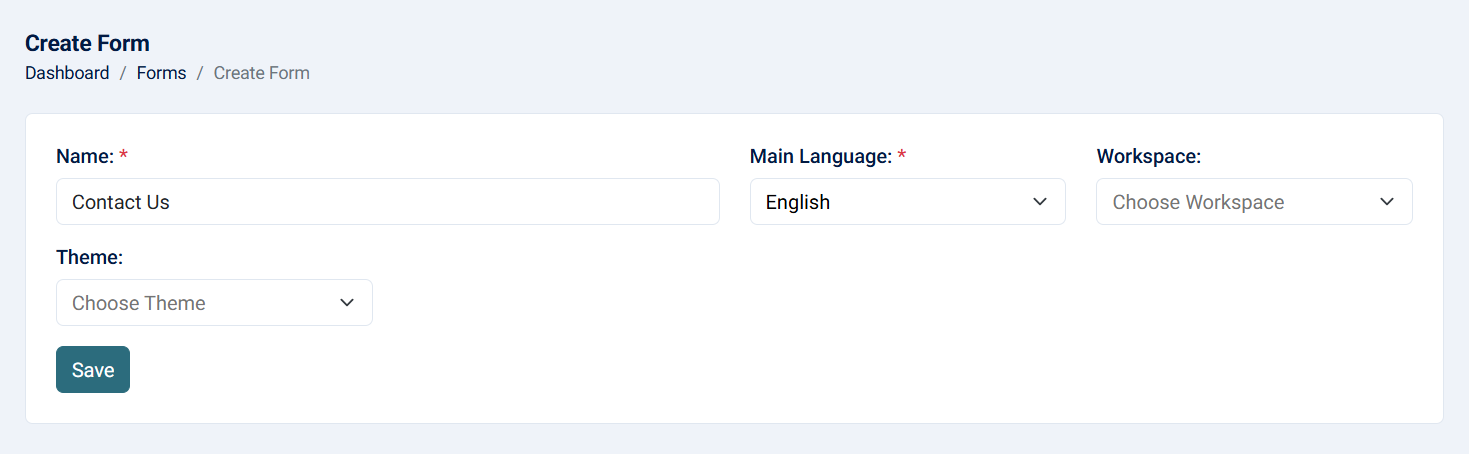Click the chevron arrow in Workspace selector
This screenshot has height=454, width=1469.
pos(1387,202)
